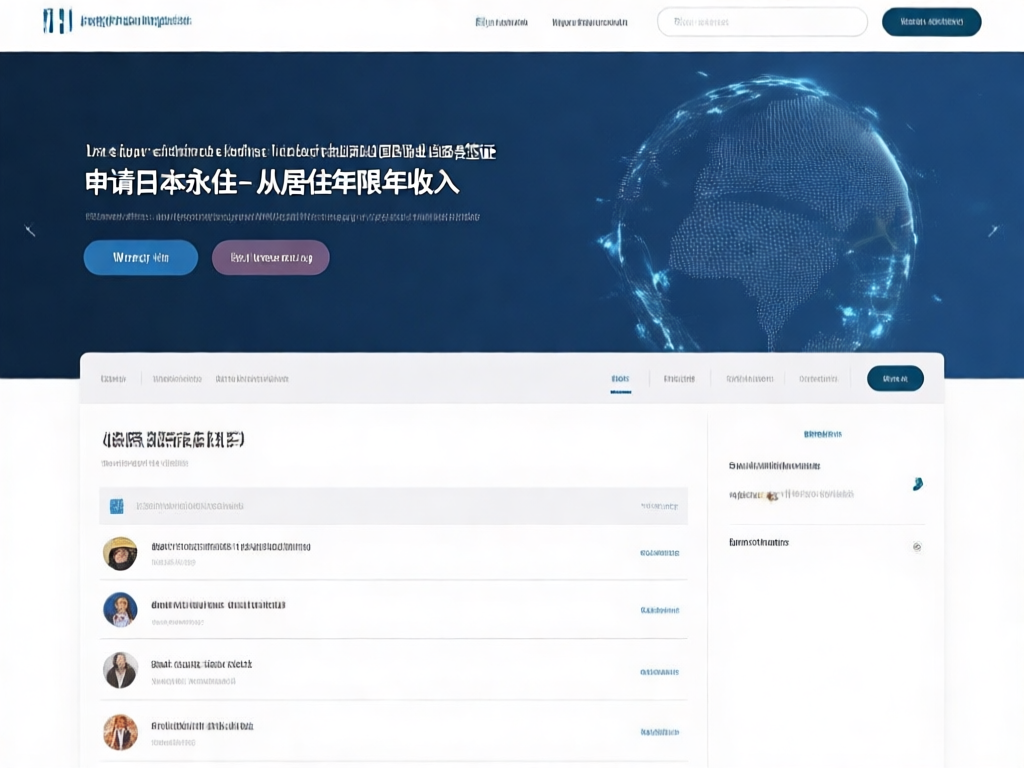Click the blue square icon in the list header
The height and width of the screenshot is (768, 1024).
[116, 507]
